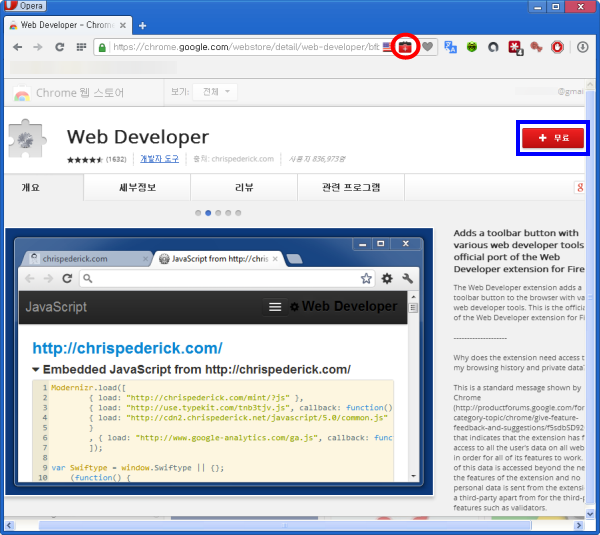Click the extension screenshot preview image
This screenshot has height=535, width=600.
[x=219, y=362]
